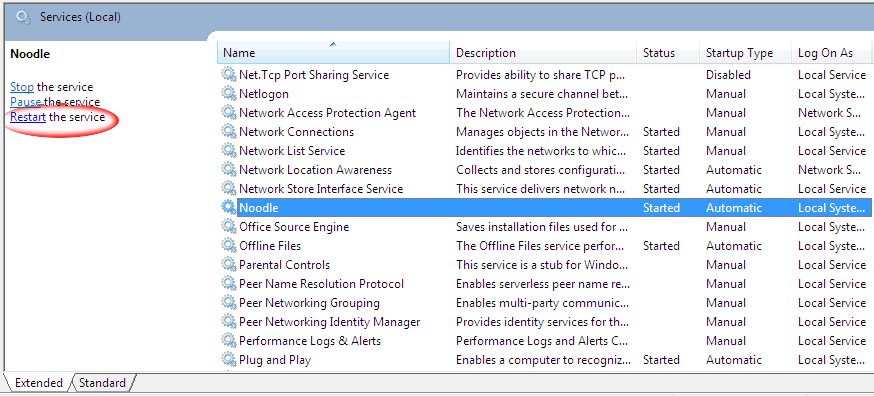Click the Peer Networking Grouping gear icon

229,302
